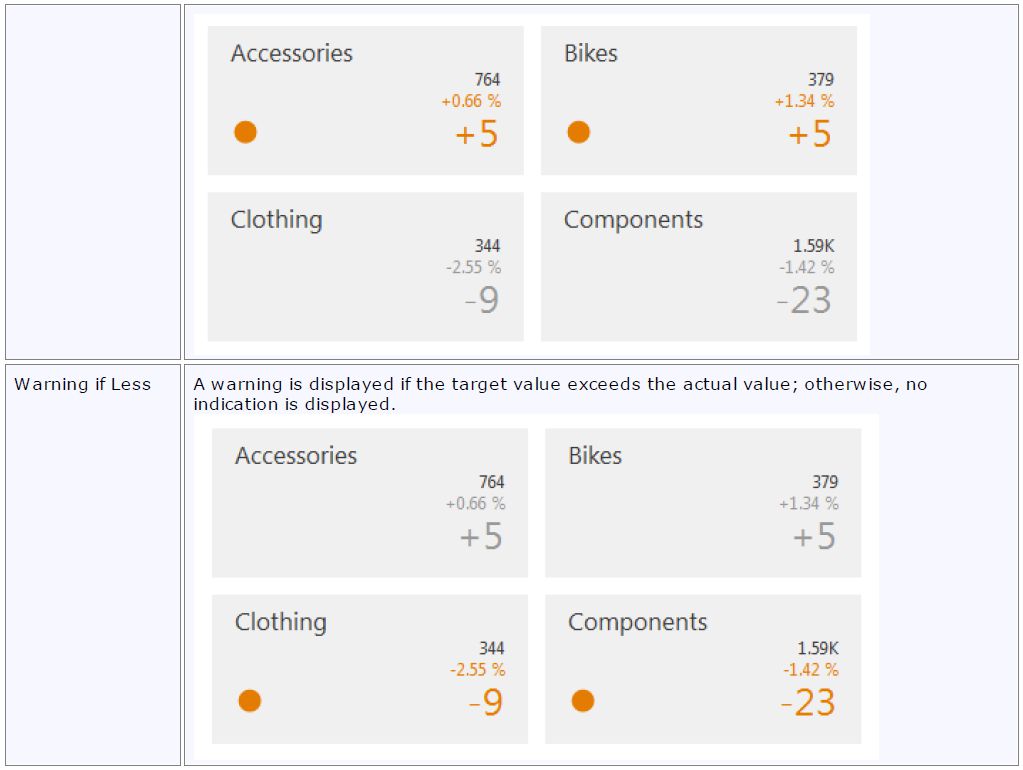This screenshot has width=1023, height=770.
Task: Click the orange warning dot on the top Accessories card
Action: (245, 132)
